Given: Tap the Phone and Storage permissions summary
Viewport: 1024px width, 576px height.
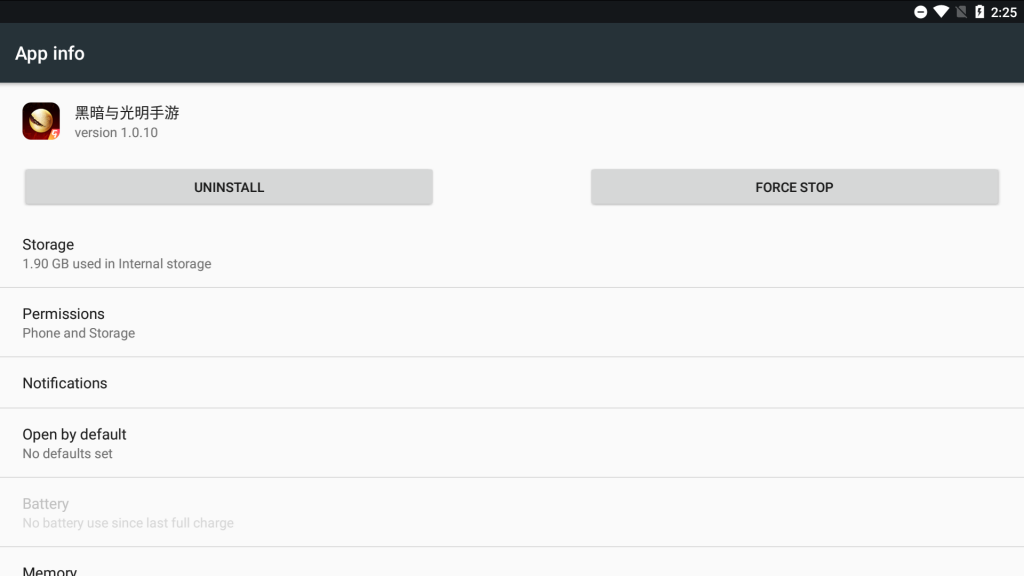Looking at the screenshot, I should point(79,333).
